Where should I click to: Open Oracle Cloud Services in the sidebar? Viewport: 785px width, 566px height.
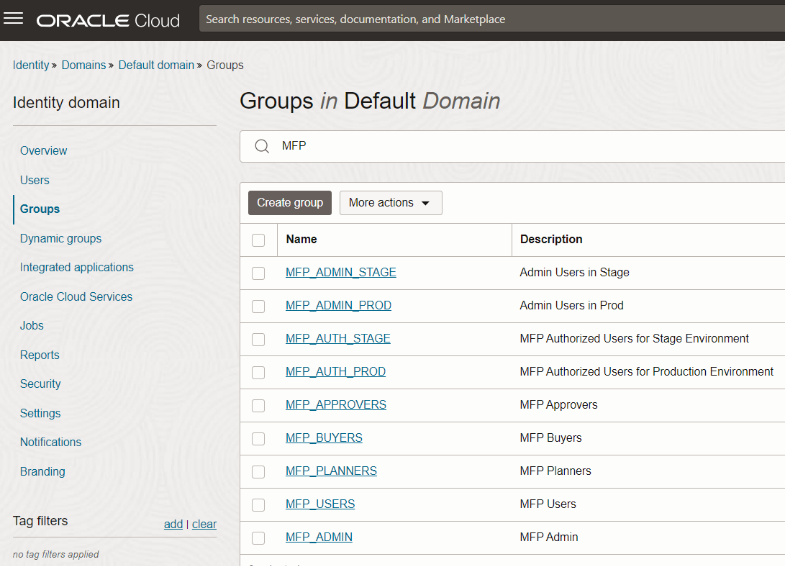tap(76, 297)
